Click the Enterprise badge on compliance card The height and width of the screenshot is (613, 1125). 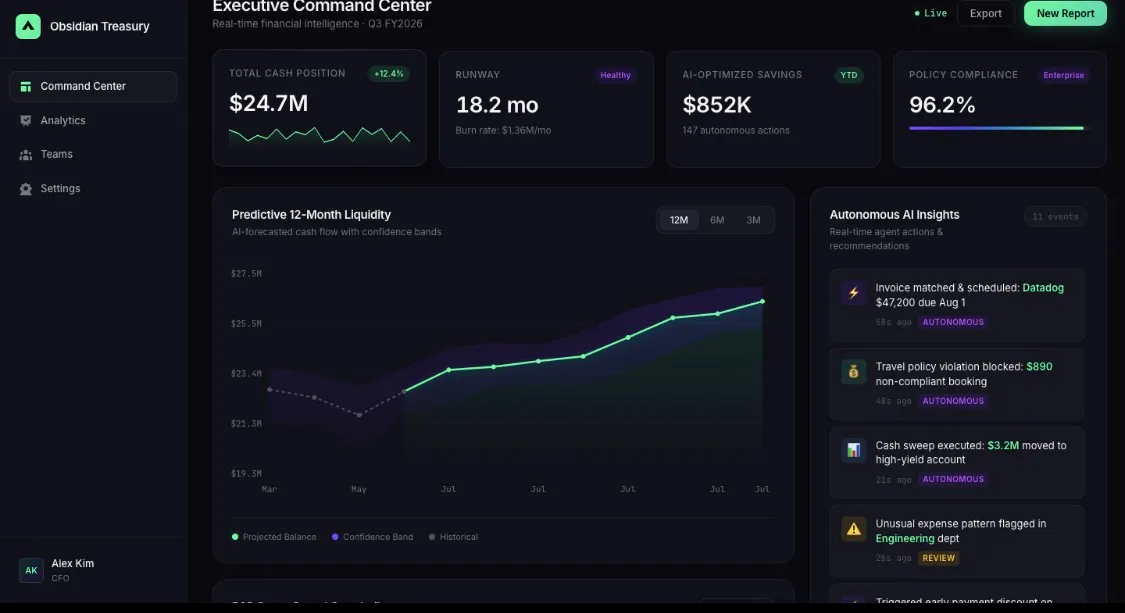coord(1063,75)
